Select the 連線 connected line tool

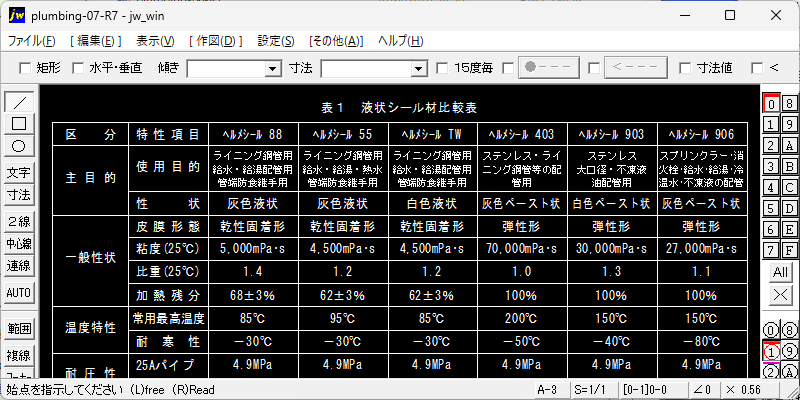(19, 266)
